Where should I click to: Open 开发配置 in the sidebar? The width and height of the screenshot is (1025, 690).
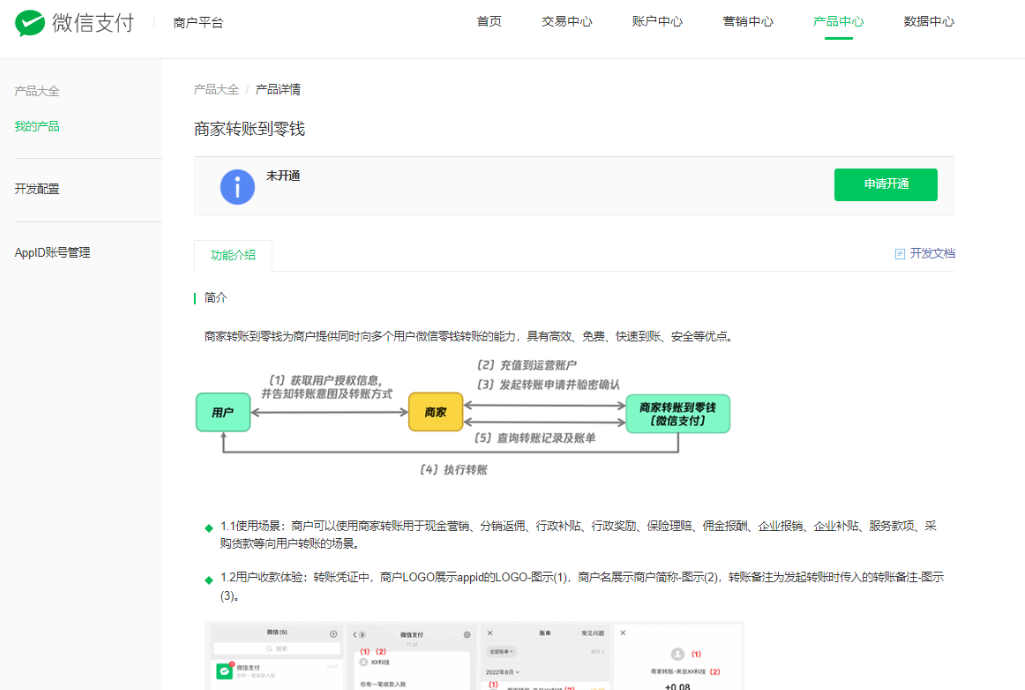pos(37,189)
